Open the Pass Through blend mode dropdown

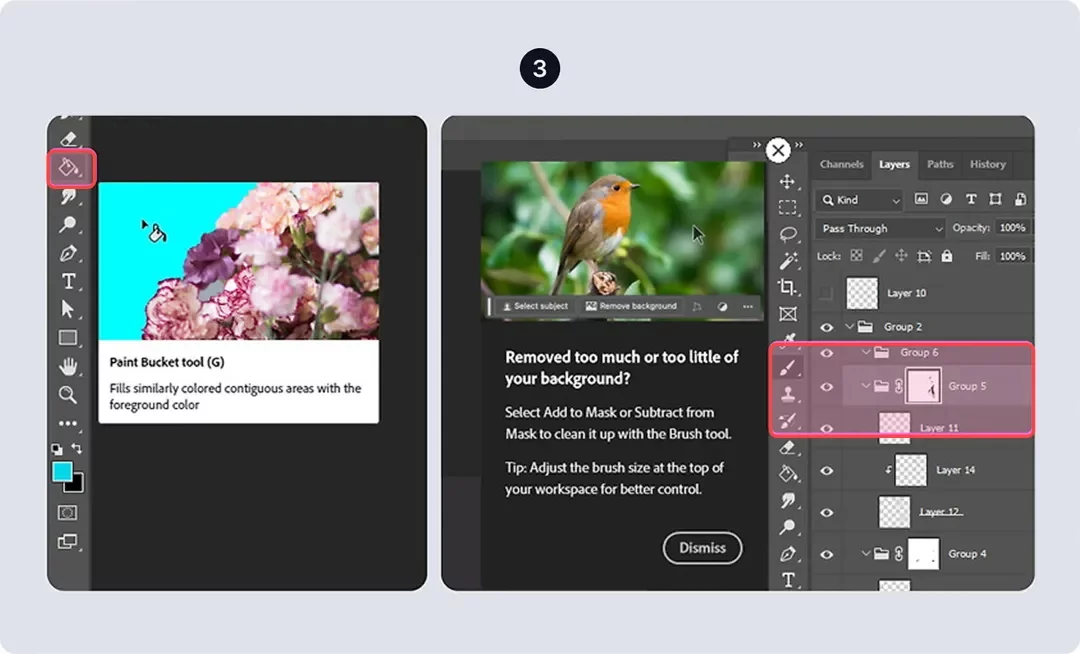click(x=880, y=228)
